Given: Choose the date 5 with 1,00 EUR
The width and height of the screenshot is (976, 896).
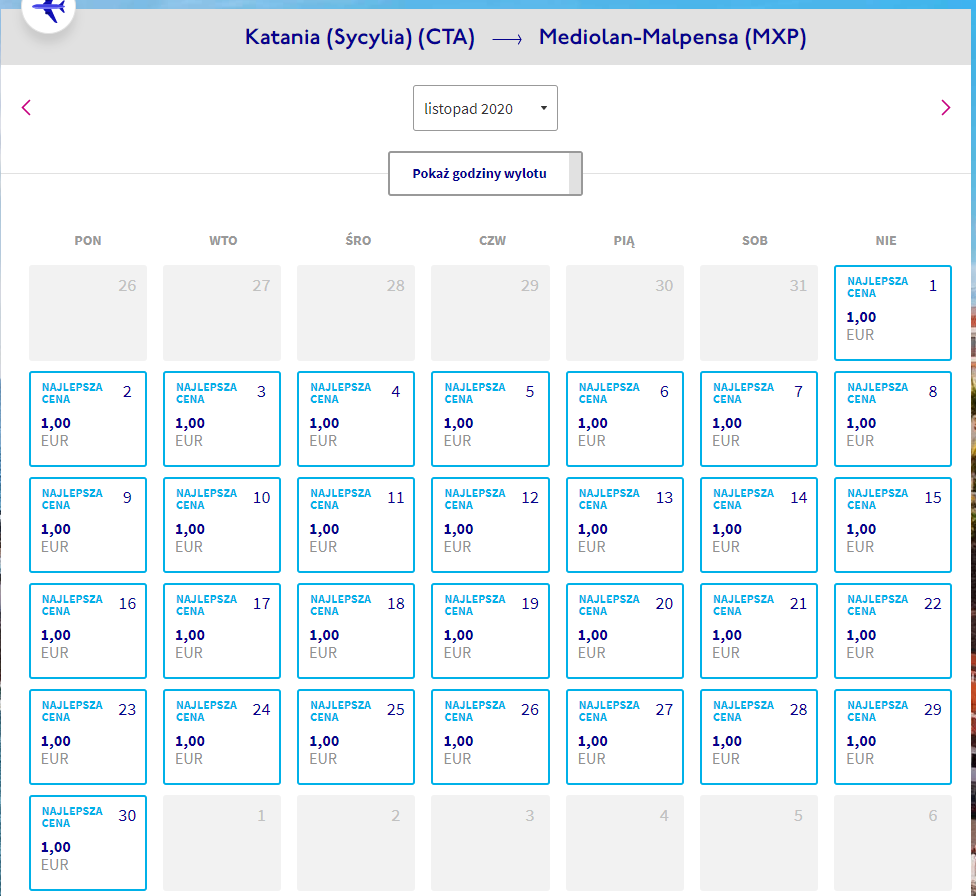Looking at the screenshot, I should pos(490,418).
